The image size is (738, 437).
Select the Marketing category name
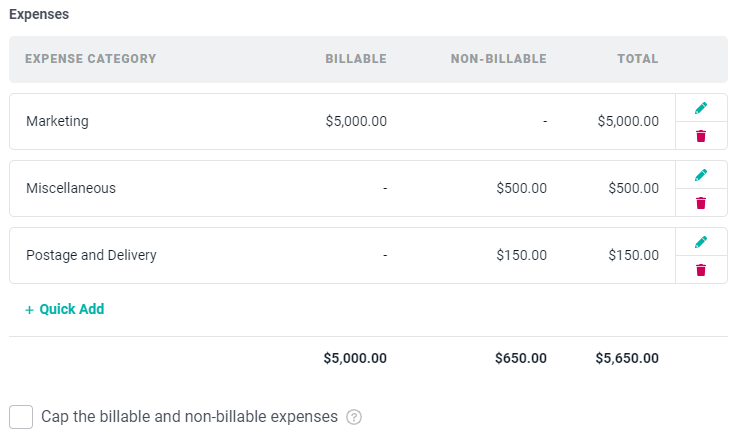[x=57, y=121]
